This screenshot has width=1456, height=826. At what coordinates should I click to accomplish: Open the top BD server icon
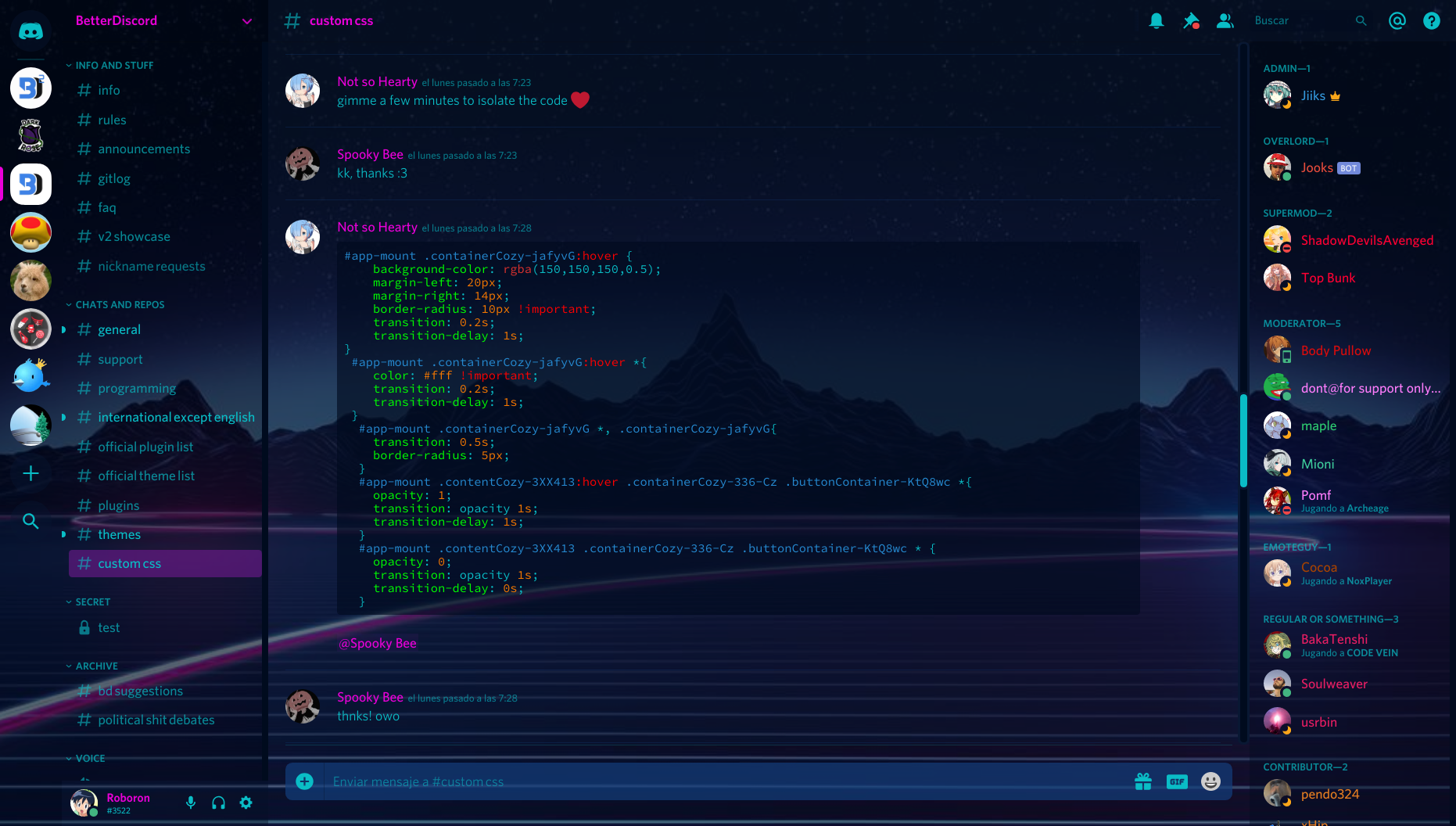(x=30, y=88)
